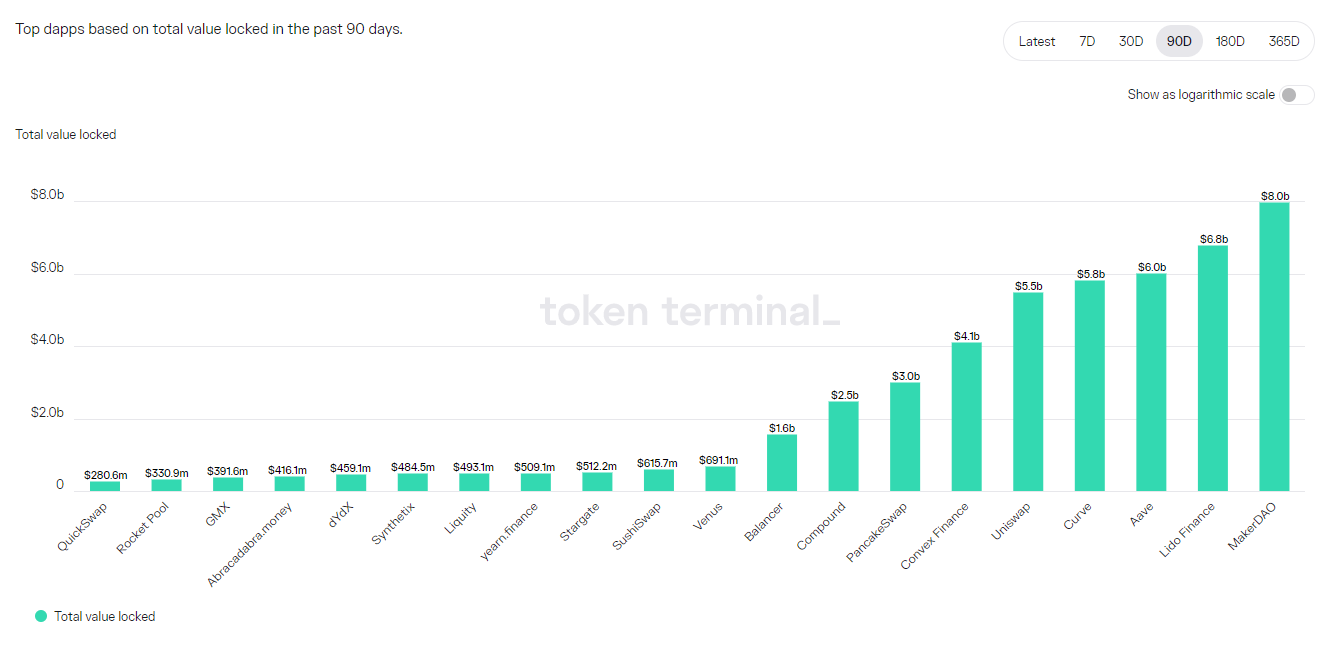Select the Aave bar in chart
1328x661 pixels.
tap(1151, 382)
